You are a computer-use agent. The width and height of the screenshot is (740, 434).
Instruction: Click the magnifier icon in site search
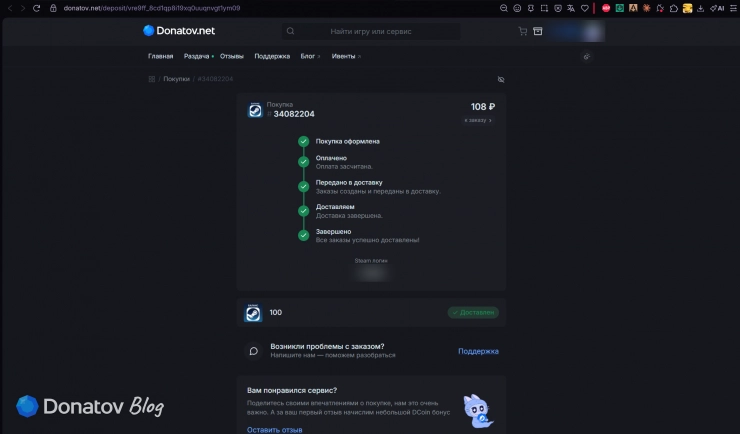(x=290, y=31)
